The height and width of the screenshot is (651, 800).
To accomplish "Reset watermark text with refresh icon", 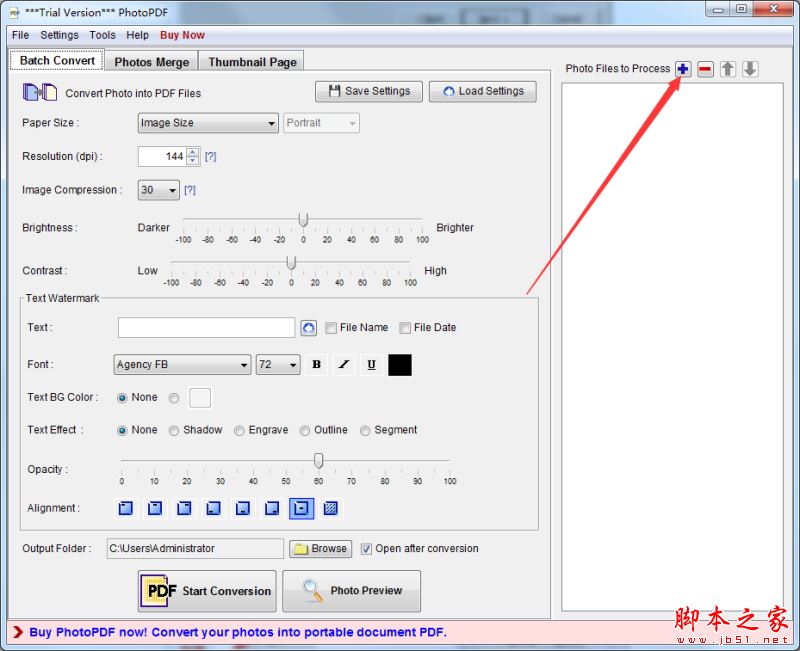I will (x=308, y=328).
